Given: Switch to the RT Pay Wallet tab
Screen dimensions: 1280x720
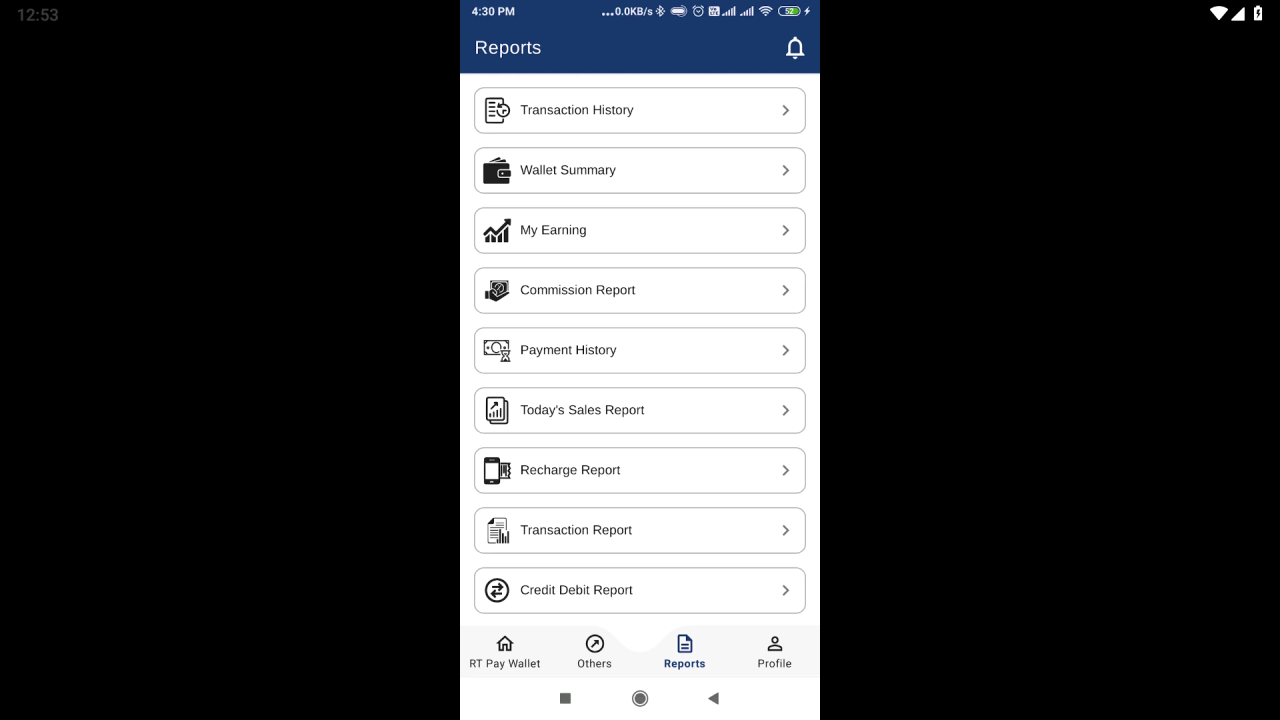Looking at the screenshot, I should pos(505,652).
